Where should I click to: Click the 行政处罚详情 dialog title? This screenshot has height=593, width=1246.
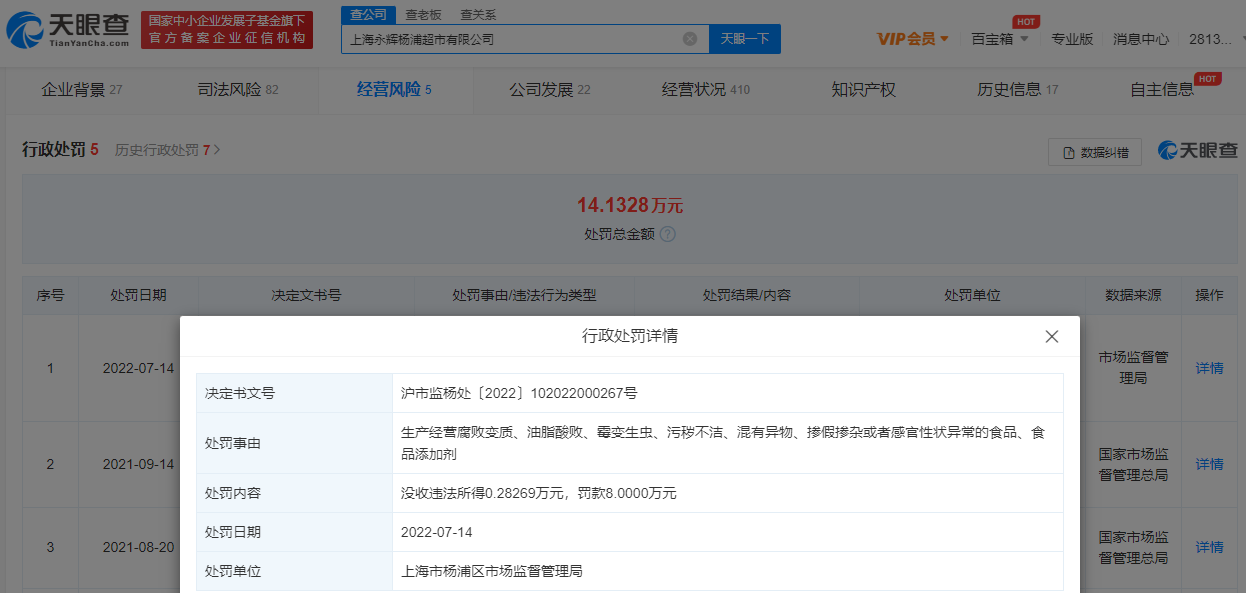630,336
